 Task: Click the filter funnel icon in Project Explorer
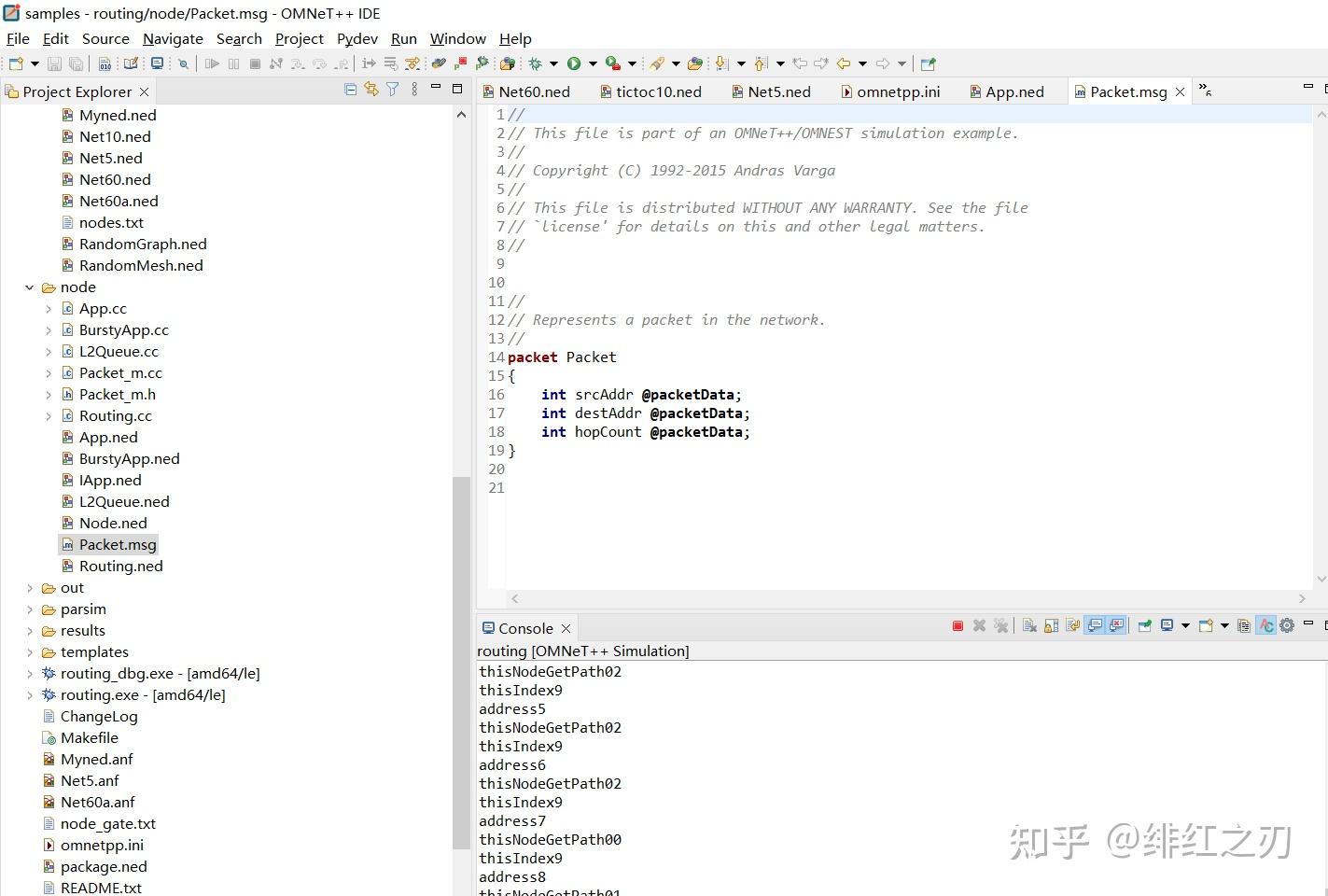point(393,90)
